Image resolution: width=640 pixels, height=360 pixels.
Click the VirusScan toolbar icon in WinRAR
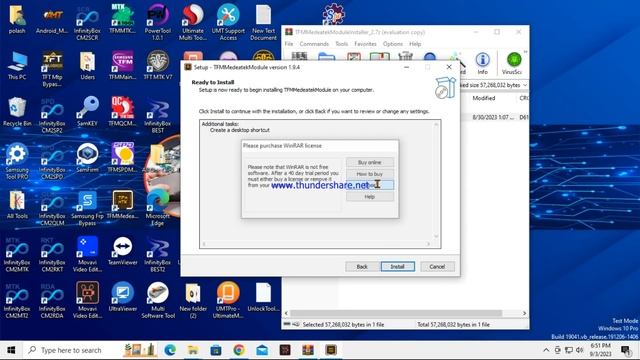[x=512, y=63]
